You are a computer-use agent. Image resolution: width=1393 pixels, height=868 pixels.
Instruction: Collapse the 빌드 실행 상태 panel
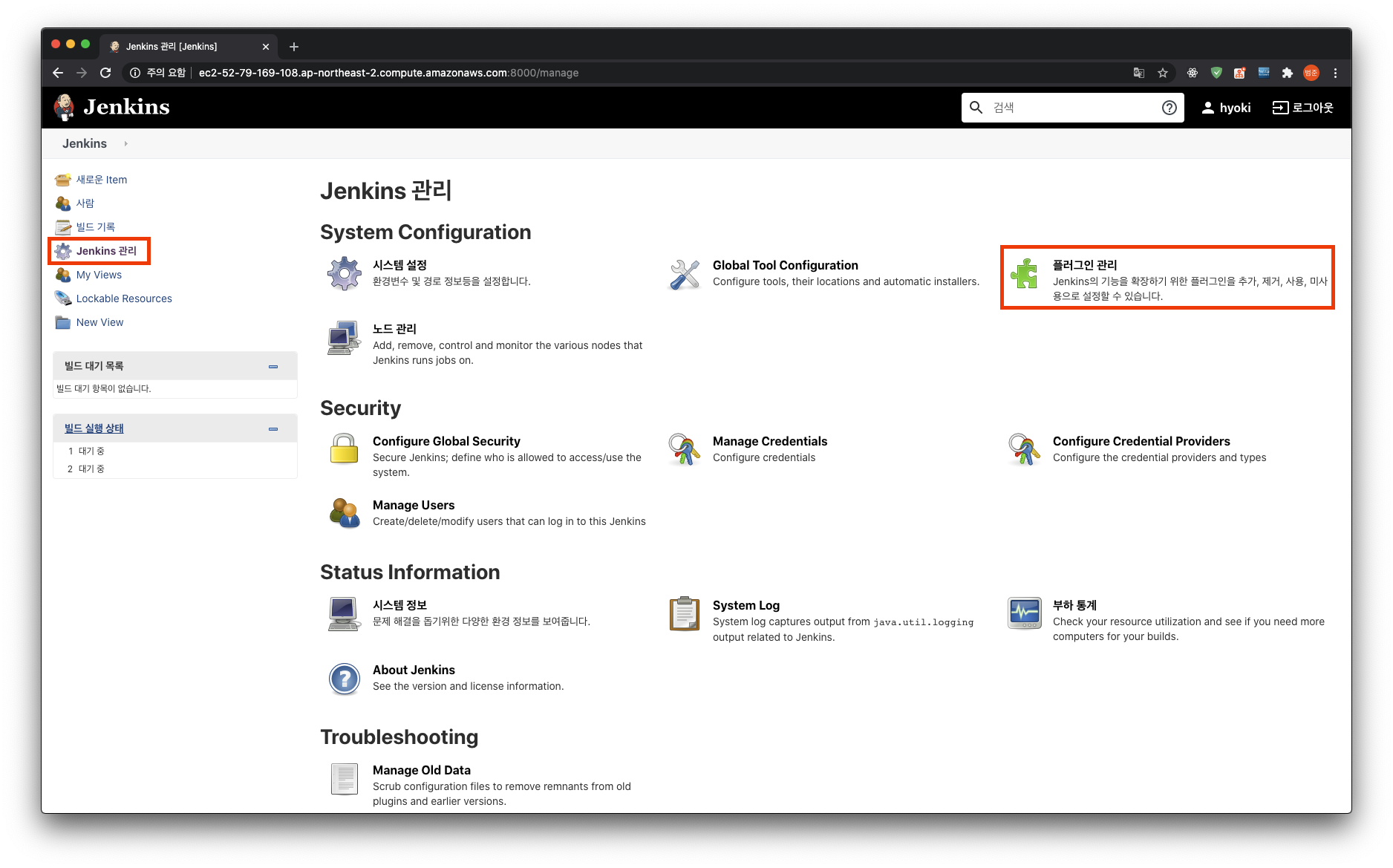273,428
